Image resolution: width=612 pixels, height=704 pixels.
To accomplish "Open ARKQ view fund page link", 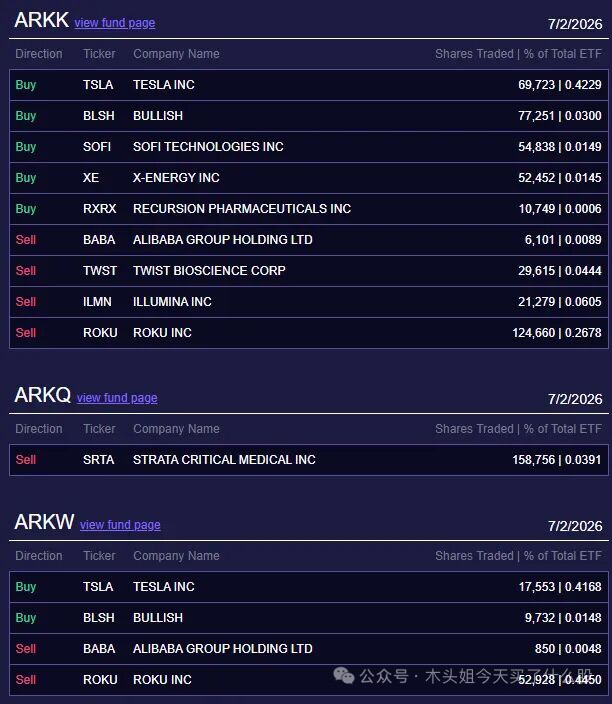I will click(117, 398).
